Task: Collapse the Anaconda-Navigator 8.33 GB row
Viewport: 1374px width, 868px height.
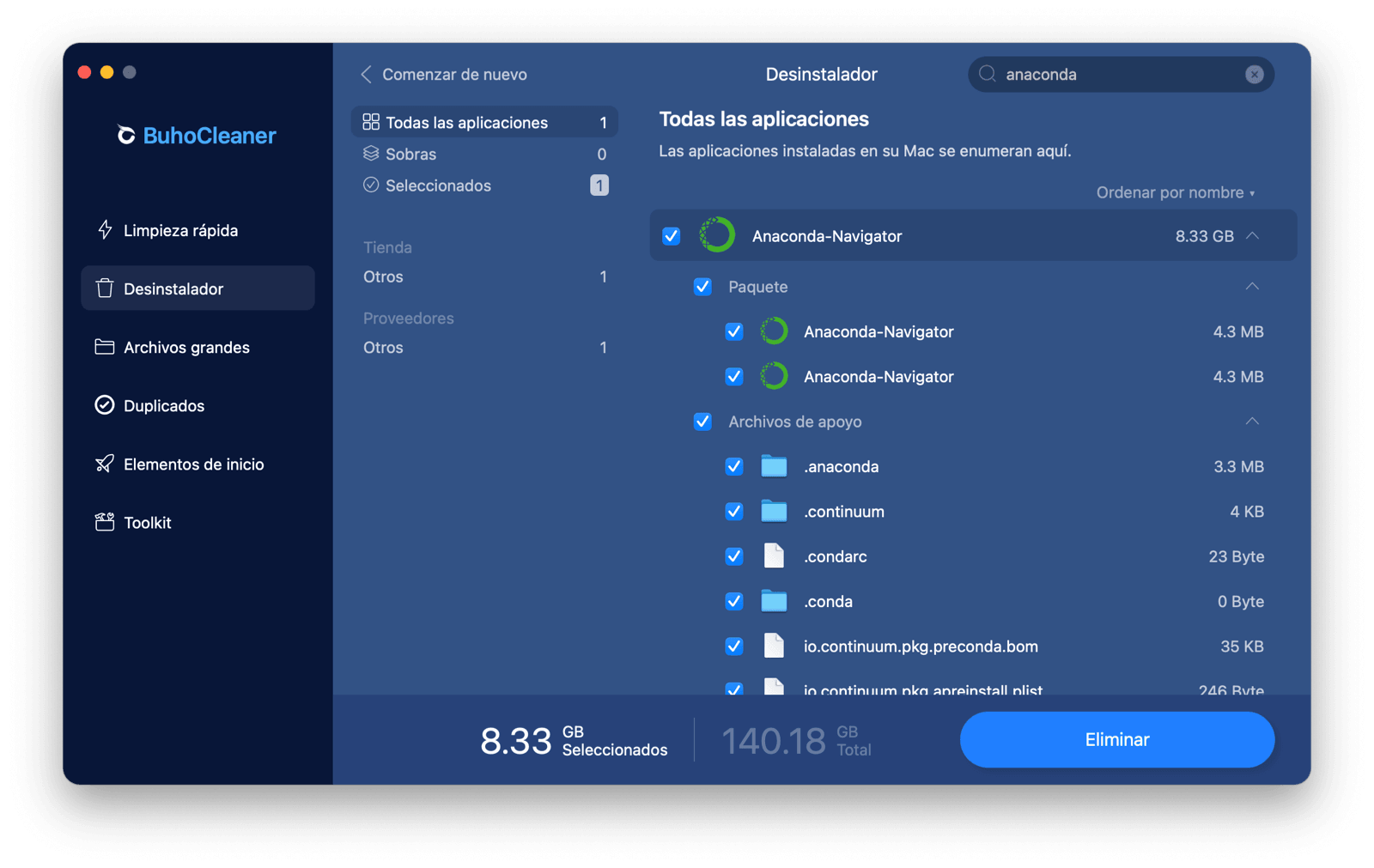Action: click(1253, 235)
